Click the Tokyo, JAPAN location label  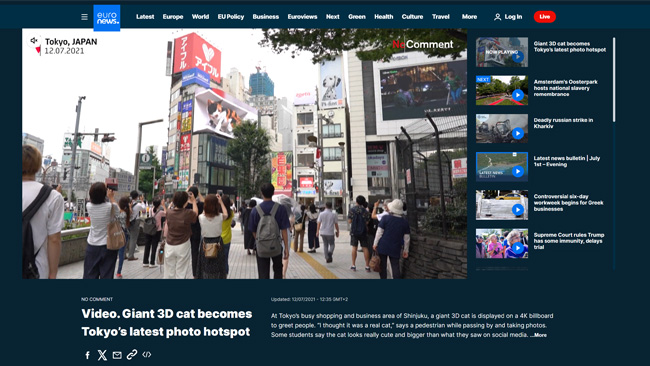click(x=71, y=42)
